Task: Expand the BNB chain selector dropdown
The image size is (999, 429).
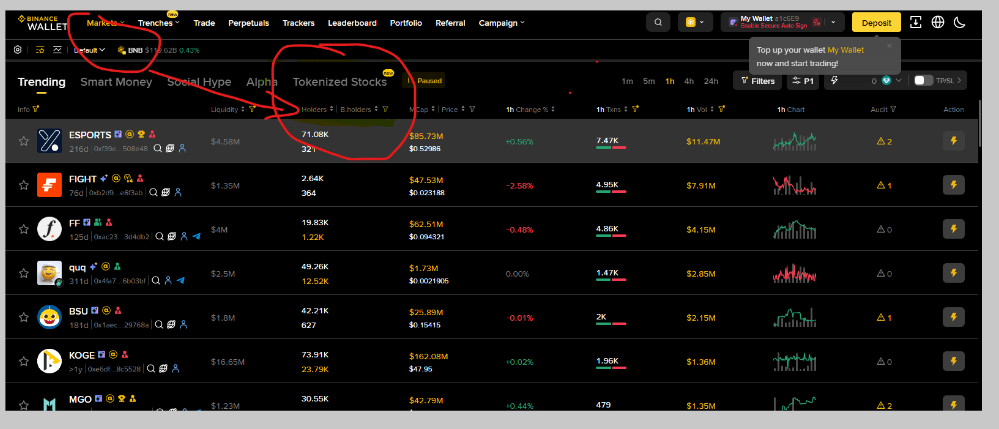Action: pyautogui.click(x=695, y=22)
